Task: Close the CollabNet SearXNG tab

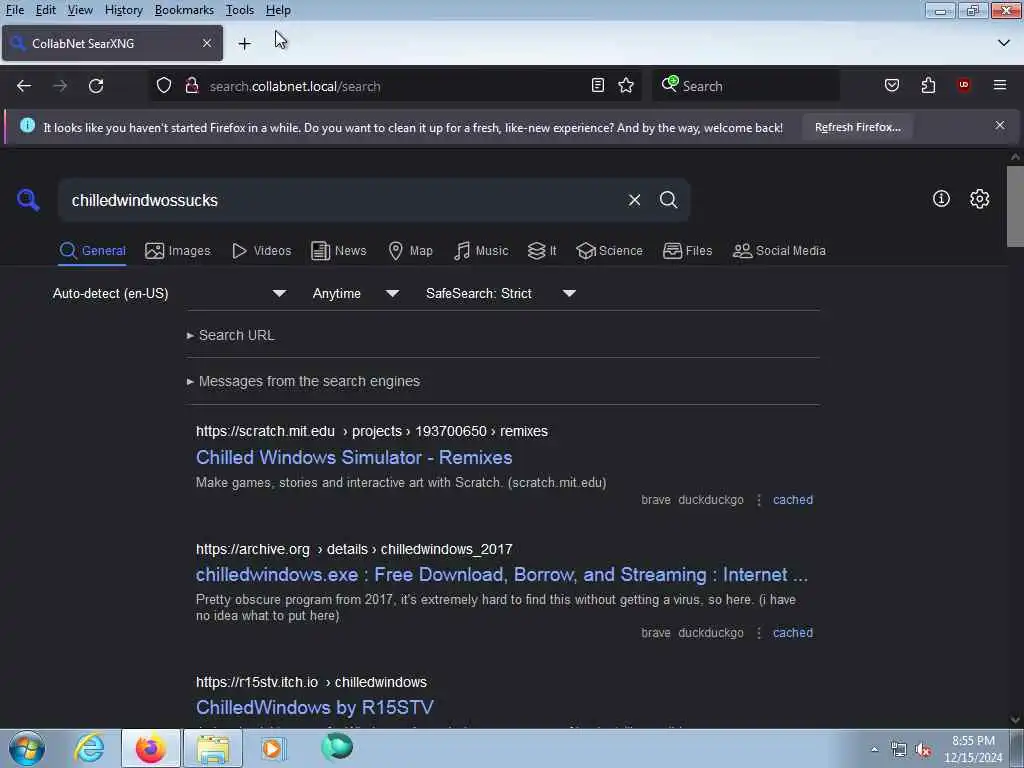Action: coord(207,43)
